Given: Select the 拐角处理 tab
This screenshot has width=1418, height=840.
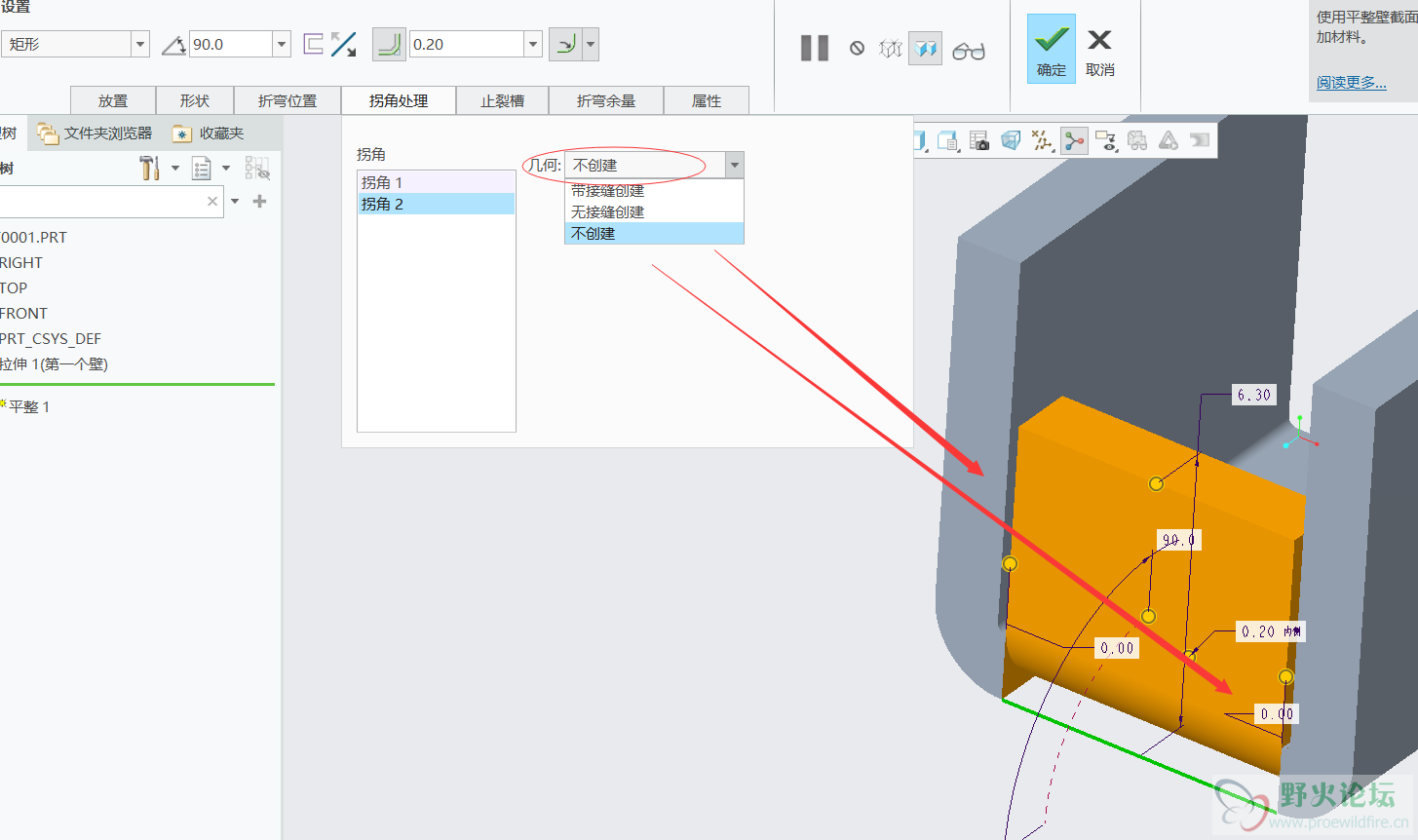Looking at the screenshot, I should (x=399, y=100).
